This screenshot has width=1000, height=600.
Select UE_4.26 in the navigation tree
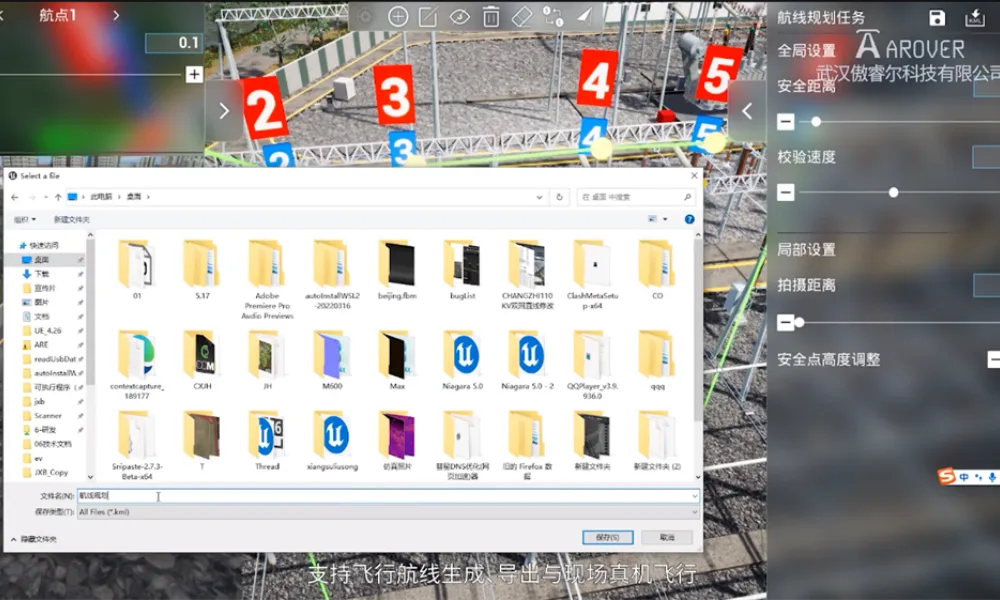point(48,330)
